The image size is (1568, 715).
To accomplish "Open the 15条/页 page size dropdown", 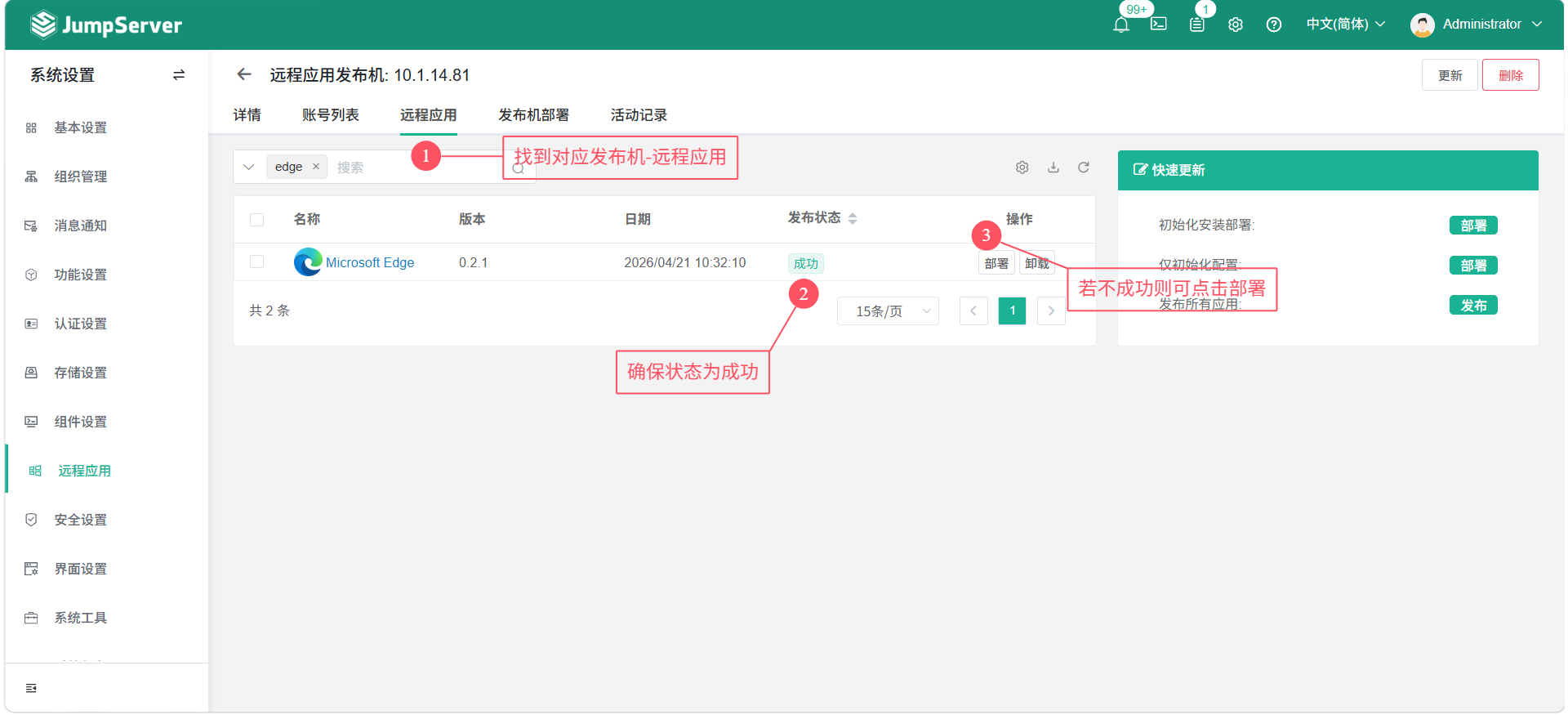I will [888, 311].
